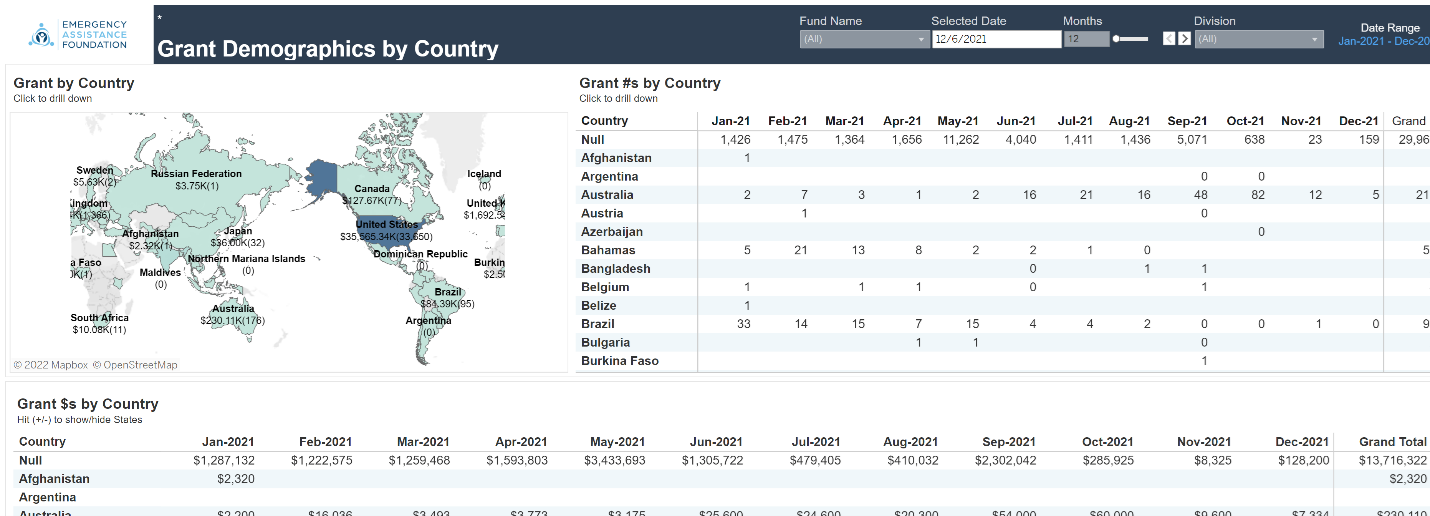Select Russian Federation on the map
Image resolution: width=1430 pixels, height=516 pixels.
coord(196,174)
